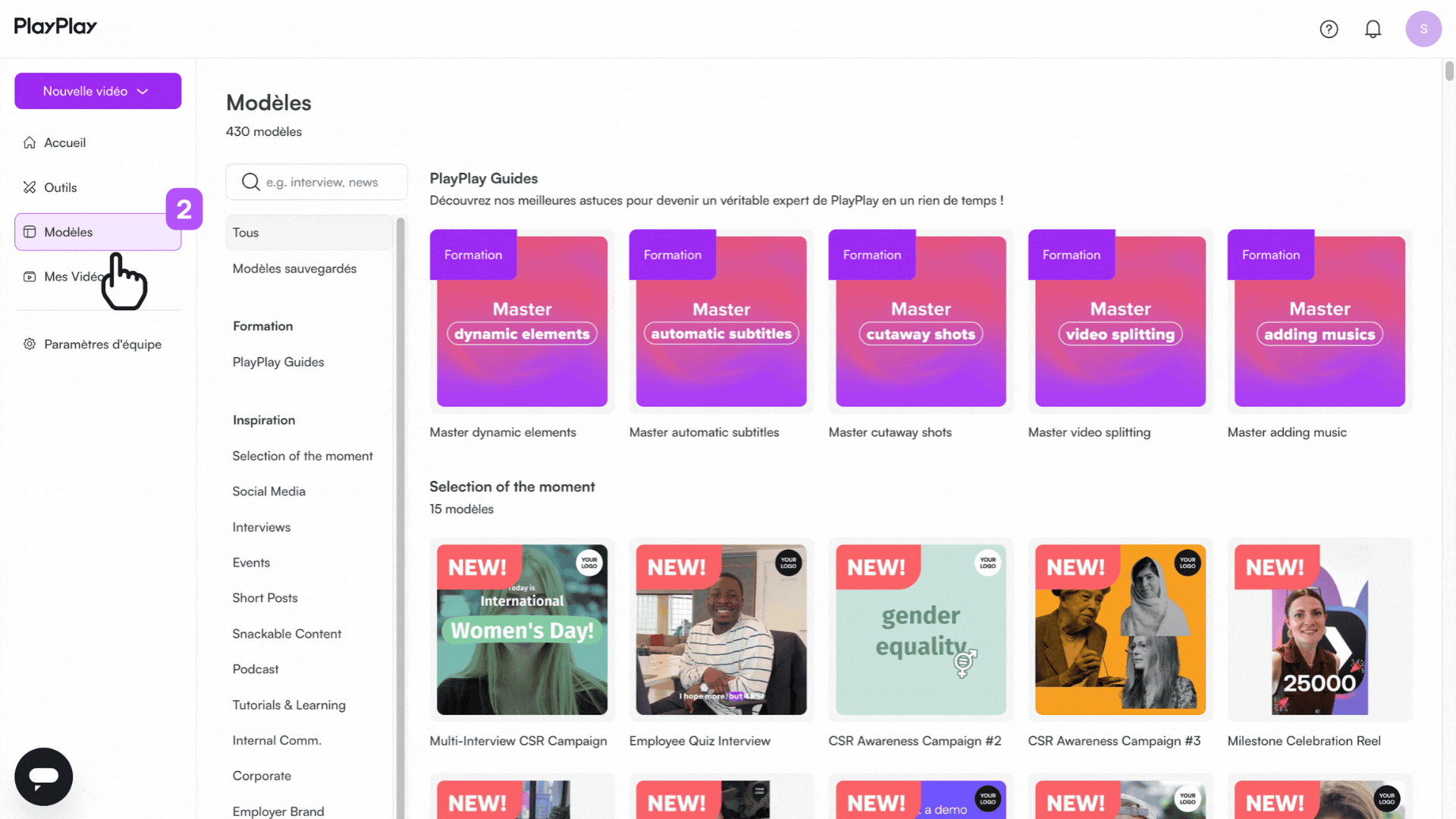Click the user avatar S icon

tap(1423, 29)
